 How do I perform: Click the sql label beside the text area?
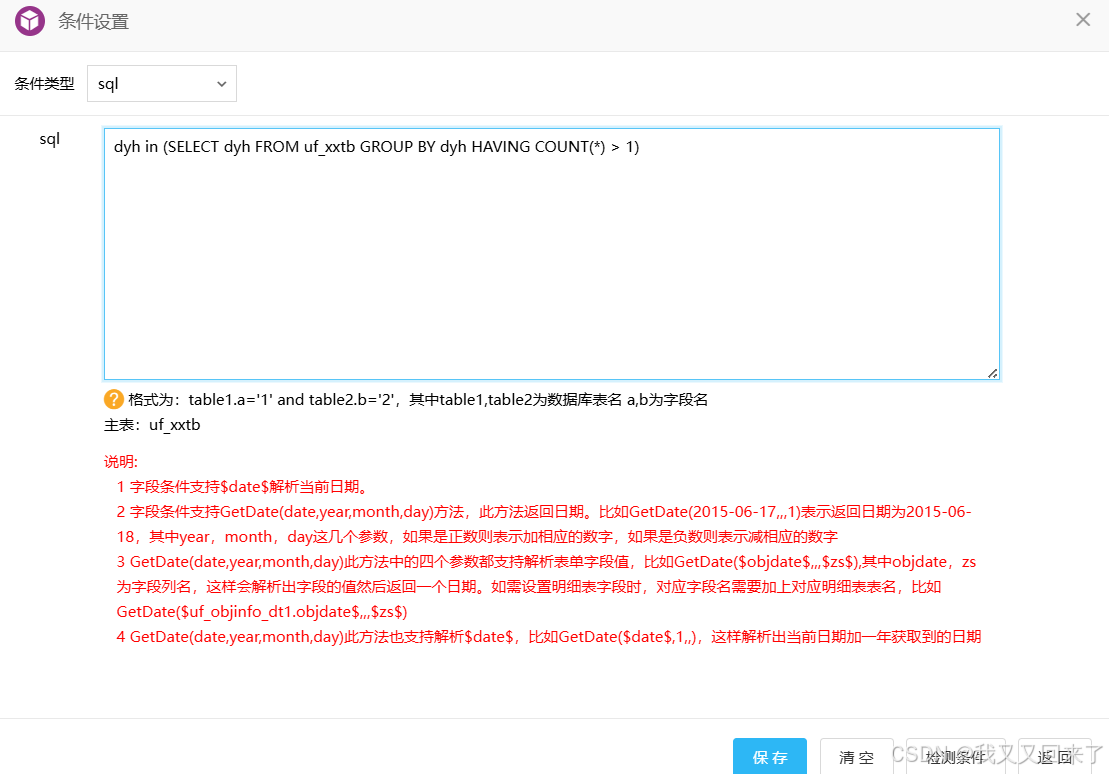click(50, 138)
